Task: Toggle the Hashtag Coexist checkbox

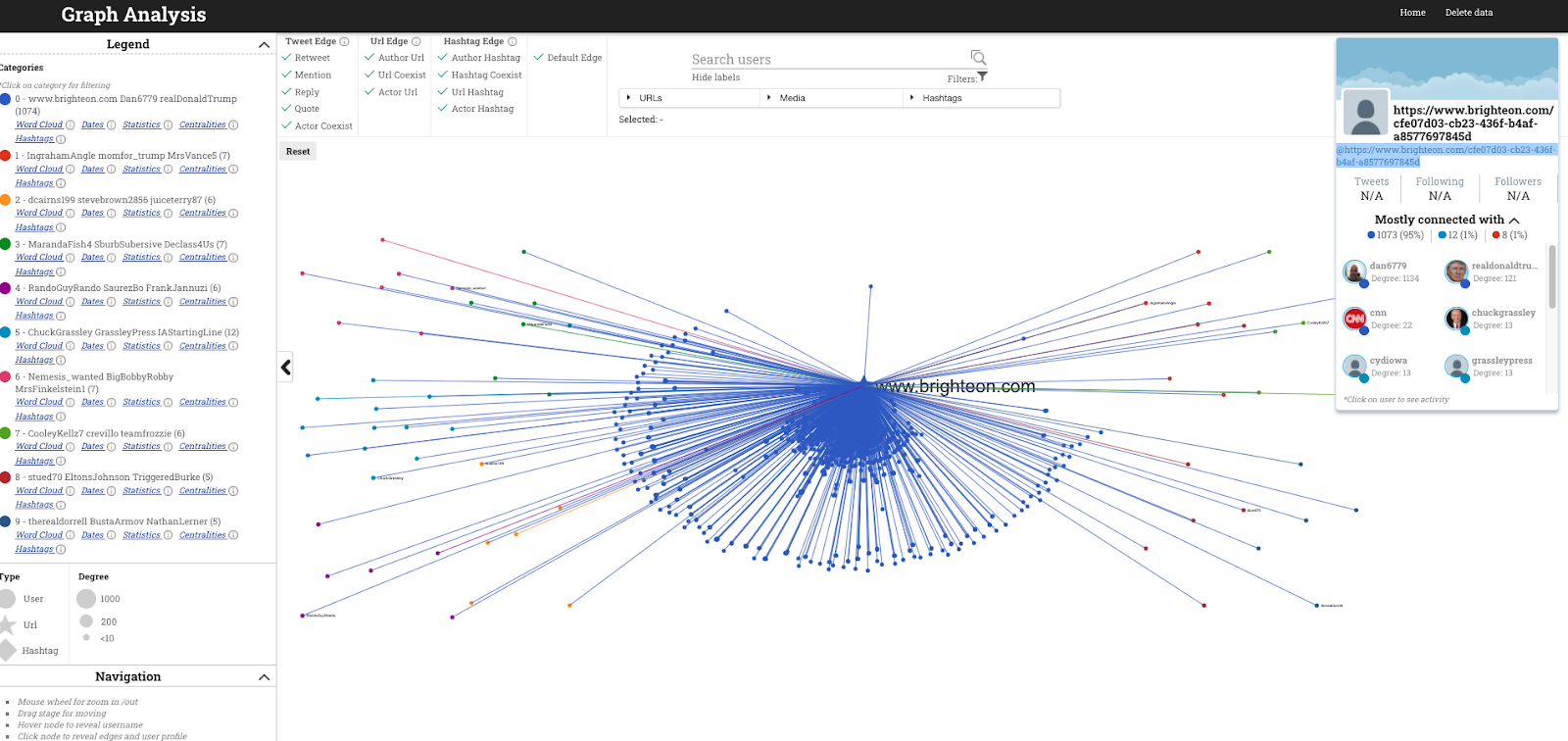Action: click(x=443, y=74)
